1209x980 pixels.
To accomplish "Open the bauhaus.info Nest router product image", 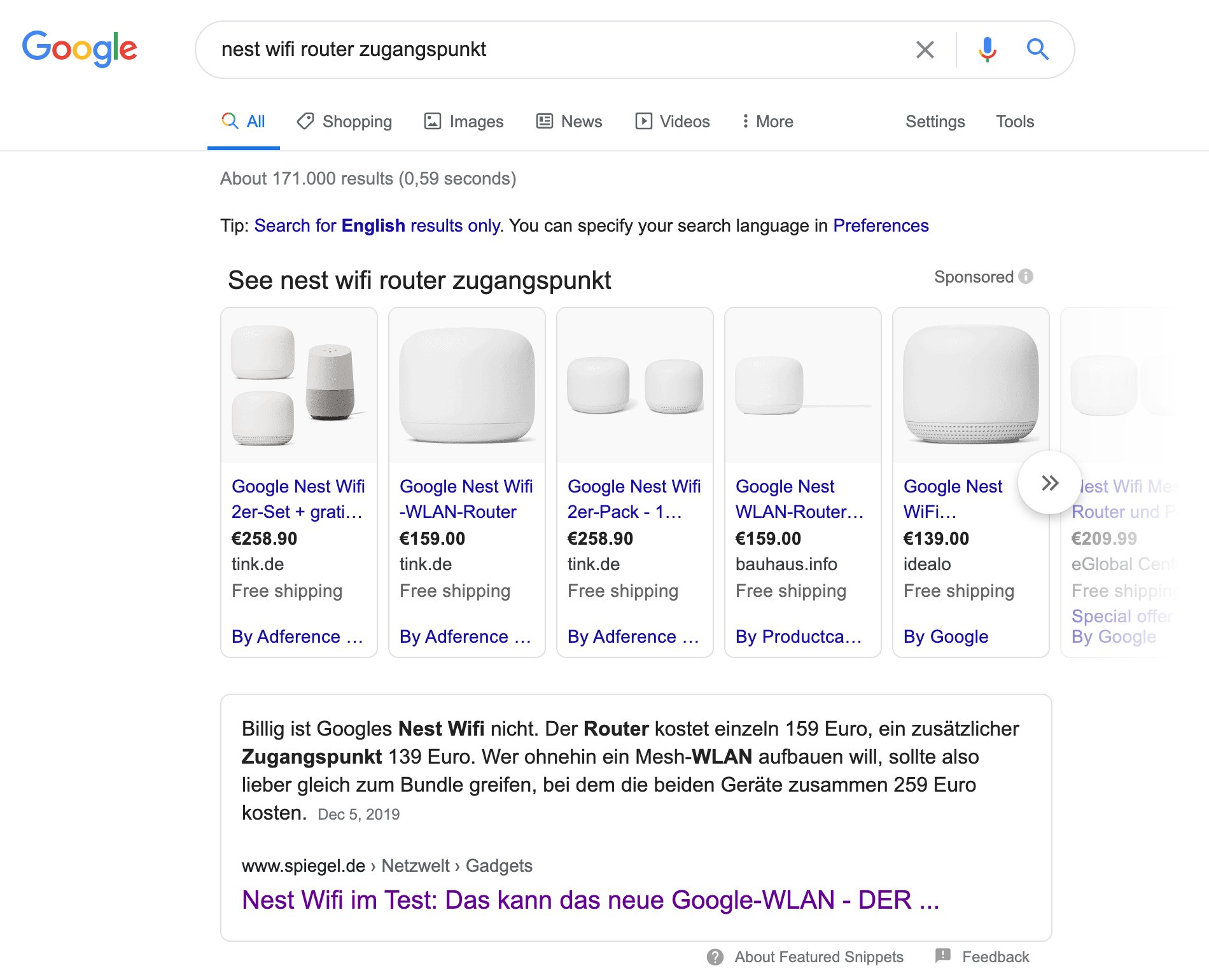I will click(x=803, y=386).
